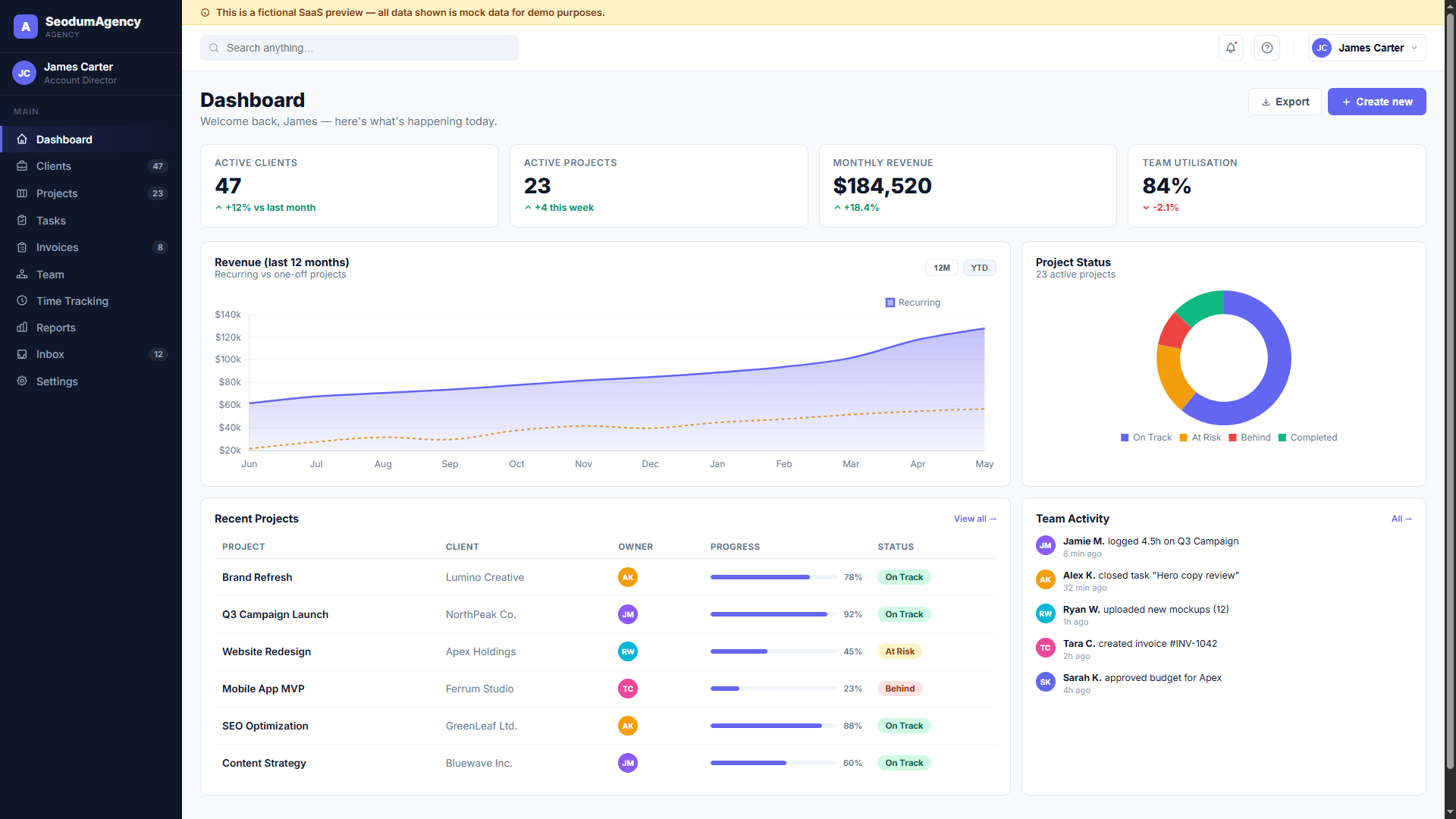Click the SeodumAgency logo icon
Image resolution: width=1456 pixels, height=819 pixels.
tap(26, 27)
